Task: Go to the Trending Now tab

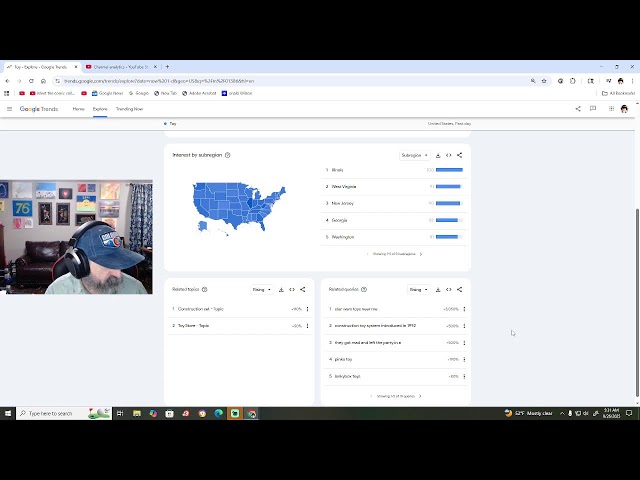Action: pyautogui.click(x=129, y=109)
